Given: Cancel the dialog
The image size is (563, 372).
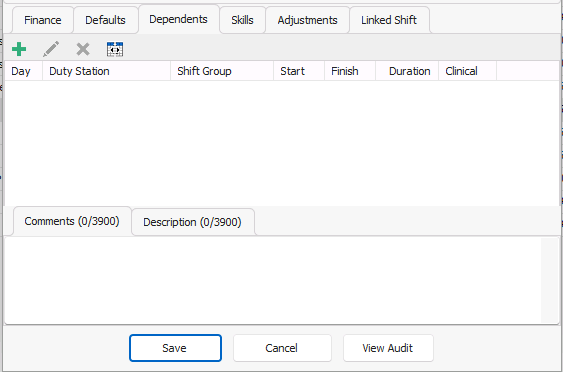Looking at the screenshot, I should tap(282, 348).
